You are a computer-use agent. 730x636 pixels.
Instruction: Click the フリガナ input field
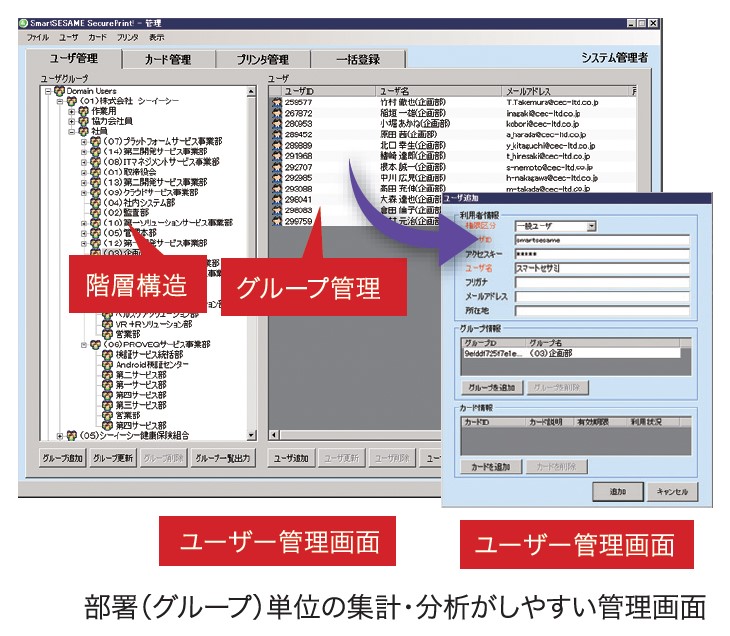[x=602, y=283]
